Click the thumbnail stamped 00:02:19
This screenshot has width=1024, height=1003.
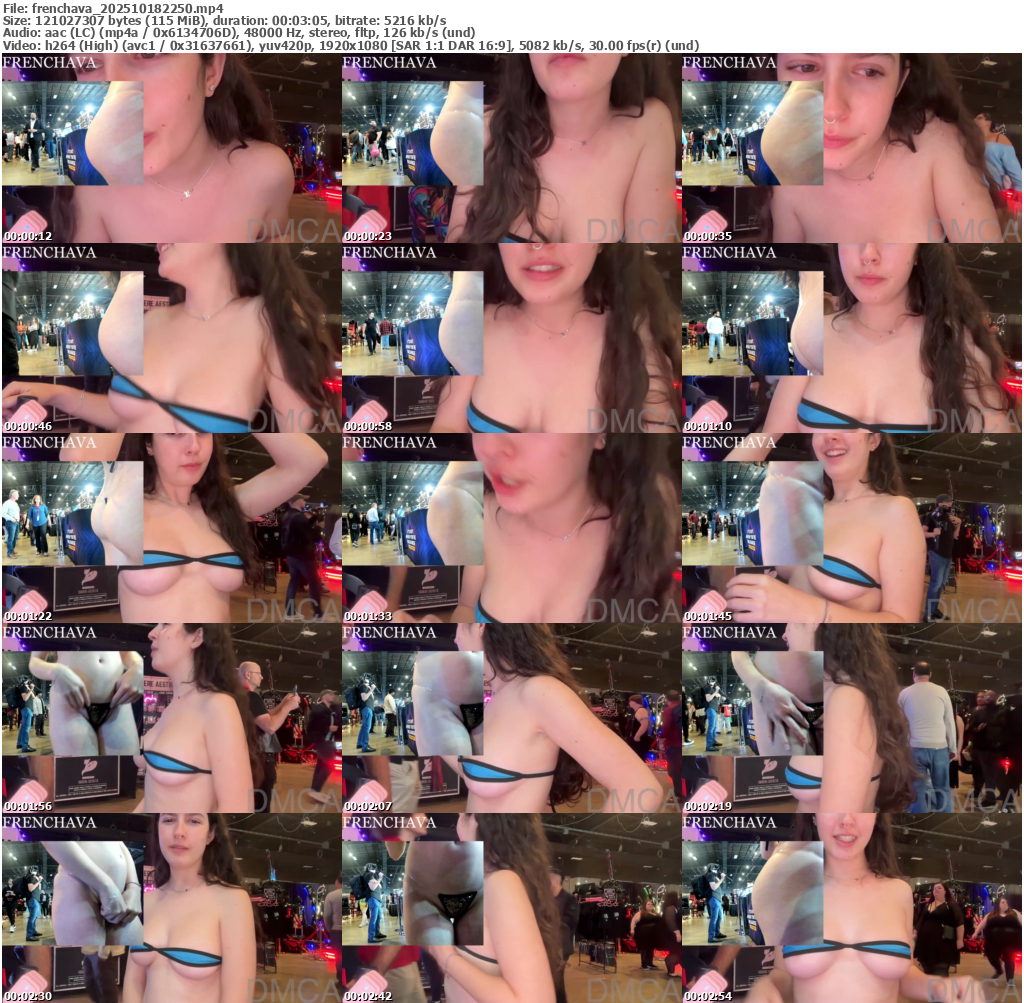(x=852, y=718)
